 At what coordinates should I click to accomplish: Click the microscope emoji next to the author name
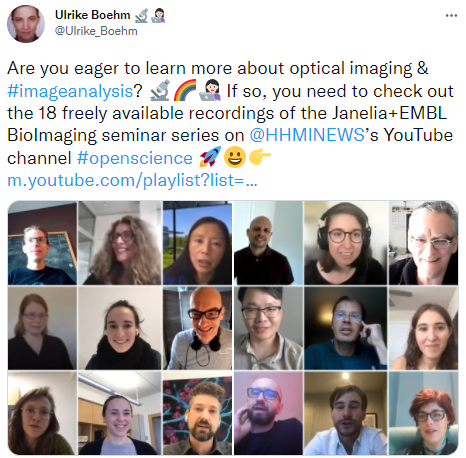[x=141, y=15]
